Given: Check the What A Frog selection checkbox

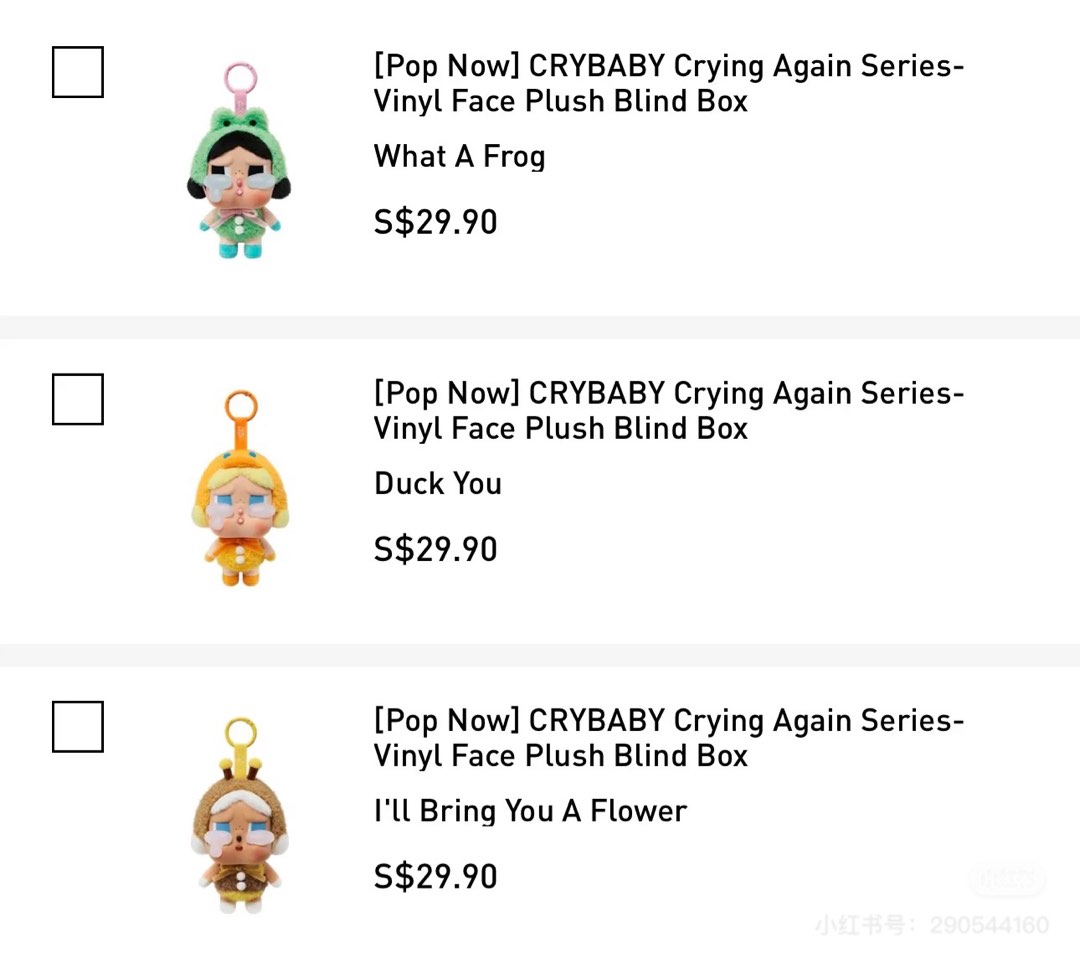Looking at the screenshot, I should (77, 71).
